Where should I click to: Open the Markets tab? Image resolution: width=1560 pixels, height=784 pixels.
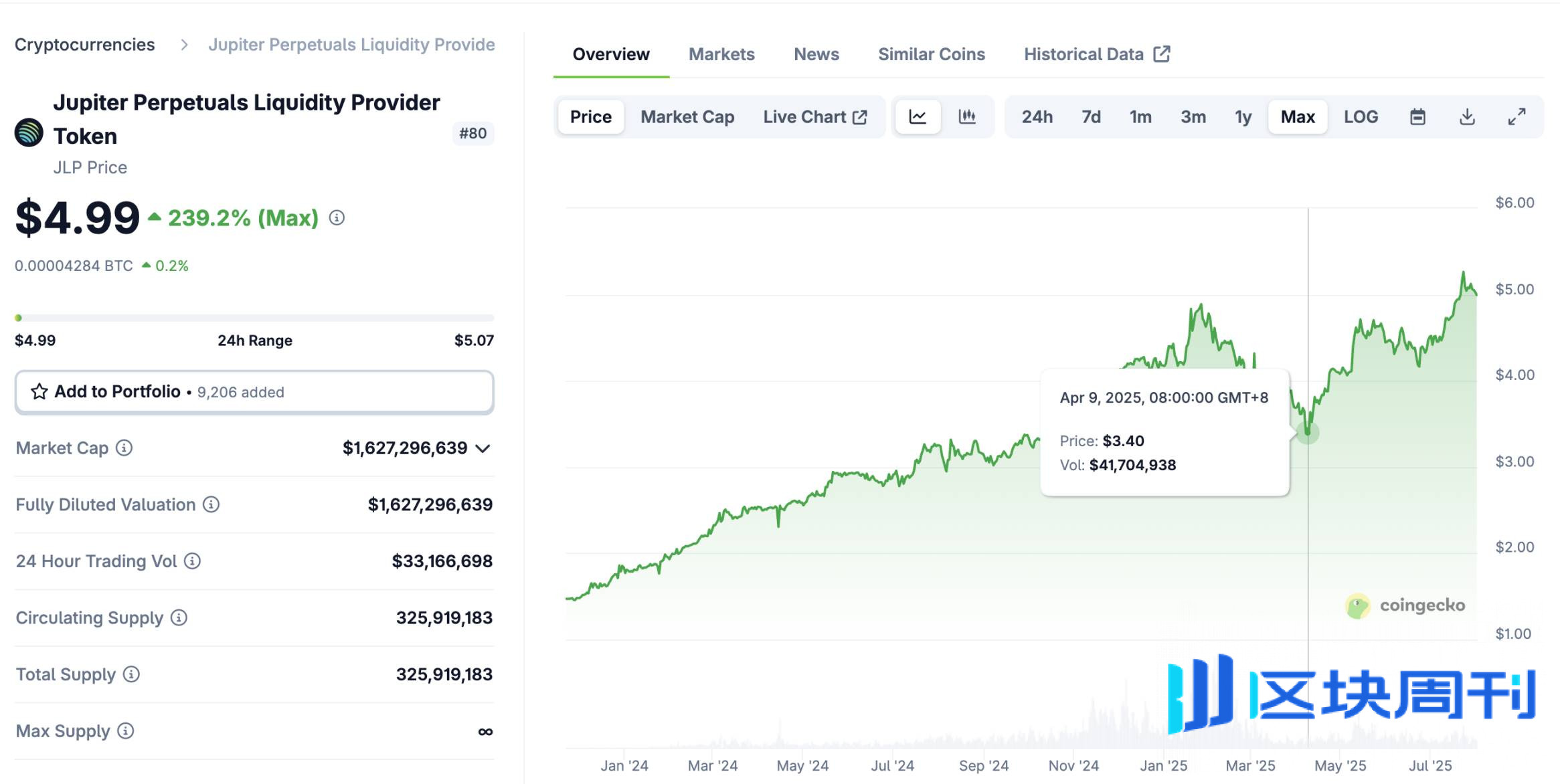(x=721, y=54)
